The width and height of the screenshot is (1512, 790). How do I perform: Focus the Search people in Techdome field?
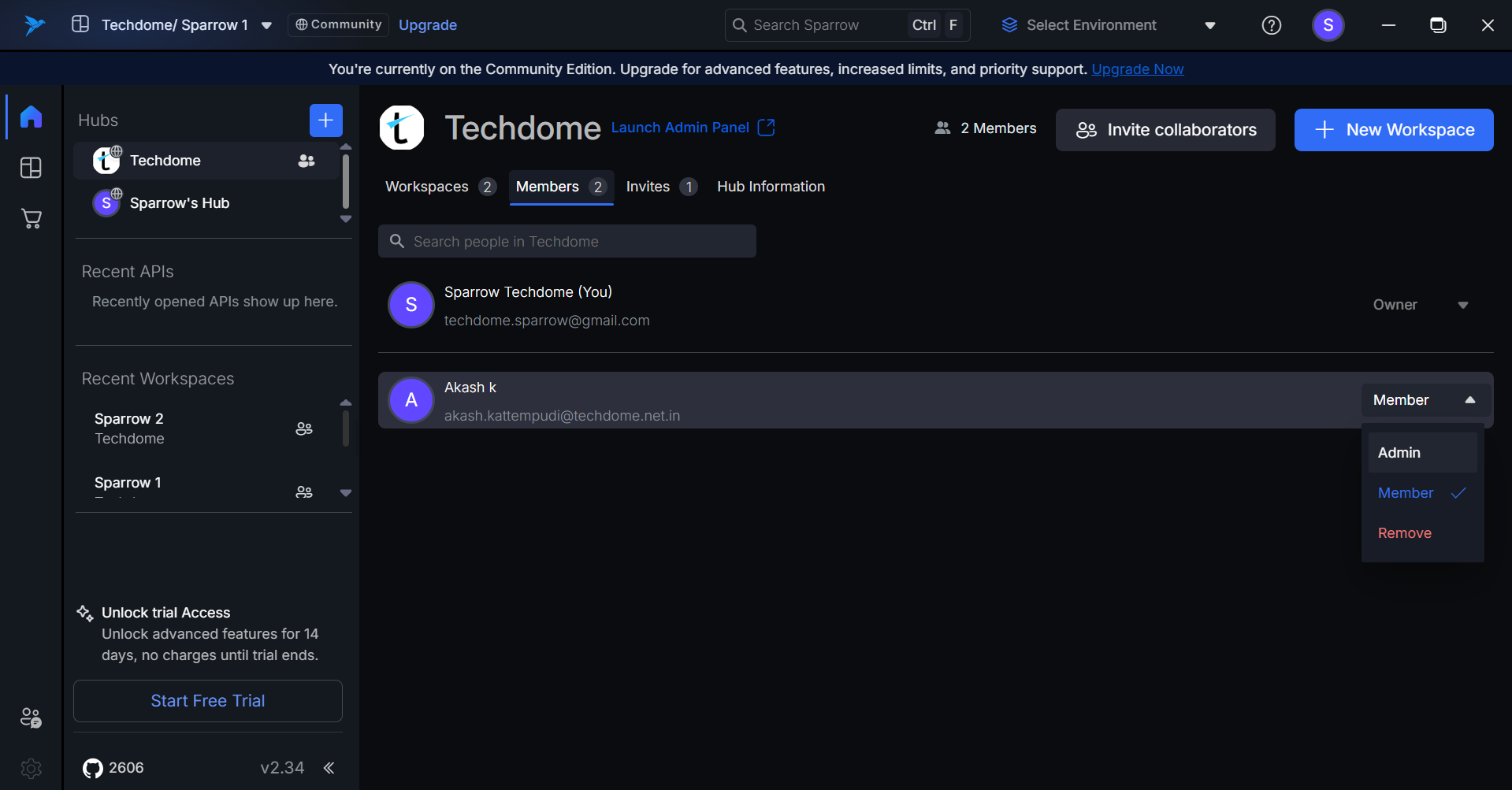(567, 242)
